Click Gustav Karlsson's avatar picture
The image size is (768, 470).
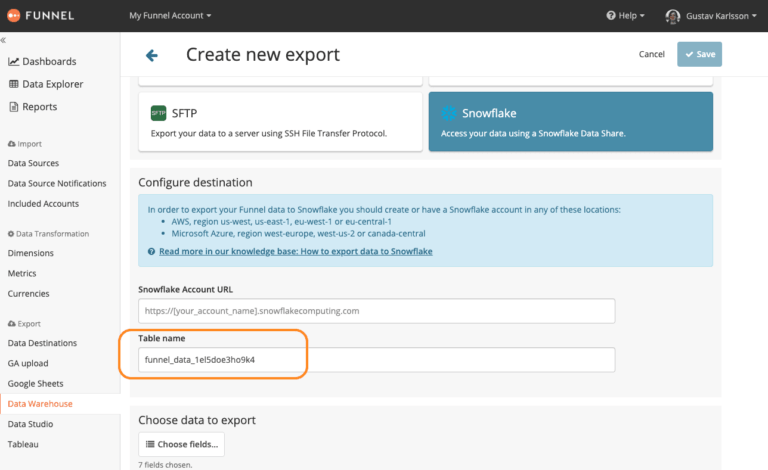(x=673, y=16)
